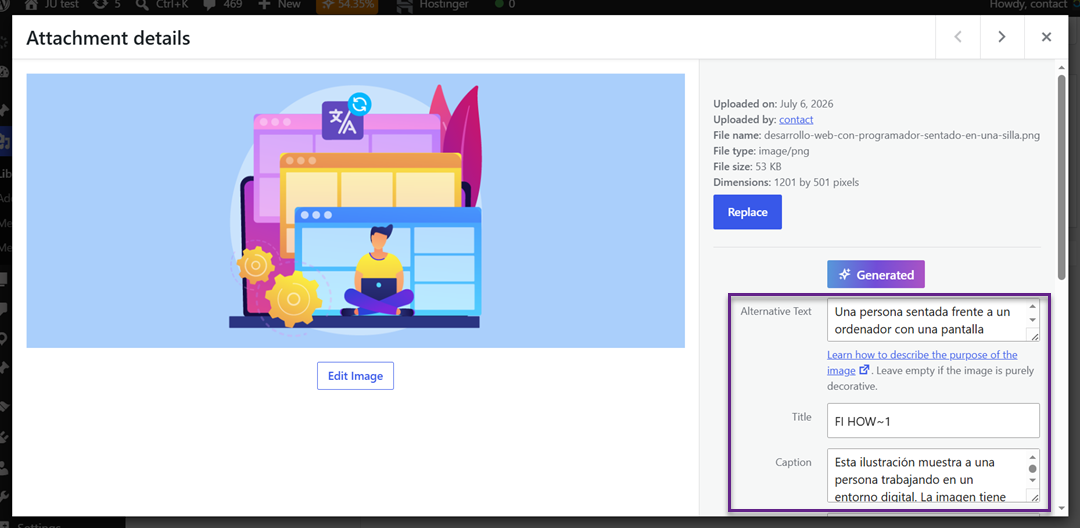1080x528 pixels.
Task: Click into the Alternative Text field
Action: click(926, 320)
